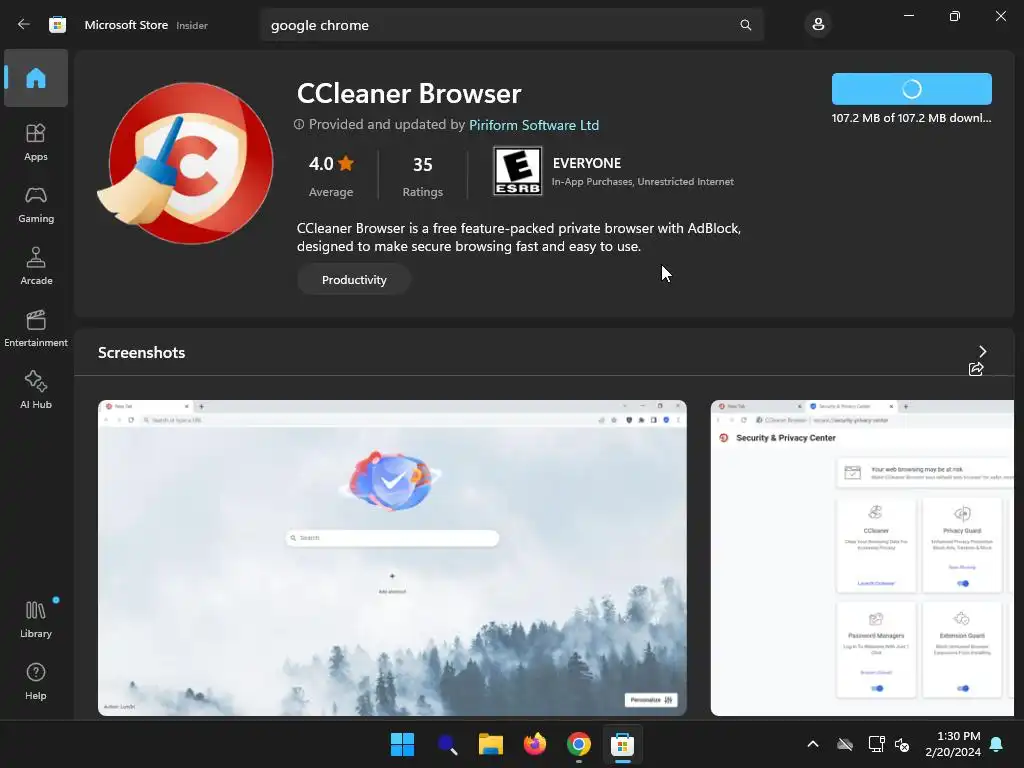Click the OneDrive cloud tray icon
This screenshot has height=768, width=1024.
click(x=845, y=744)
